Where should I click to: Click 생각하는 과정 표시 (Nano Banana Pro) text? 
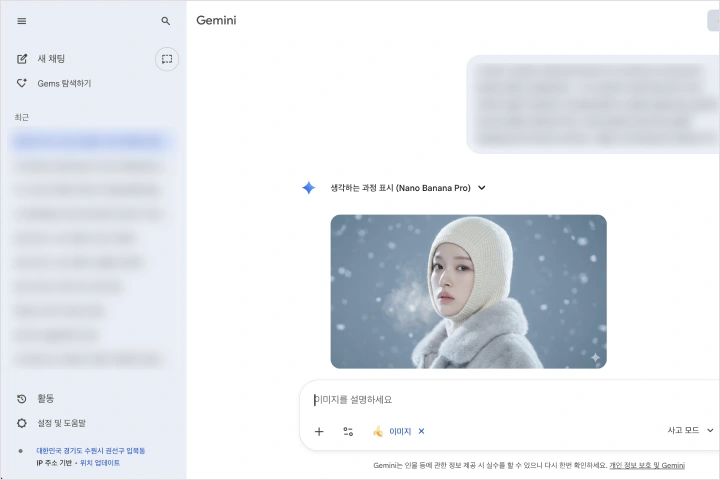tap(400, 188)
